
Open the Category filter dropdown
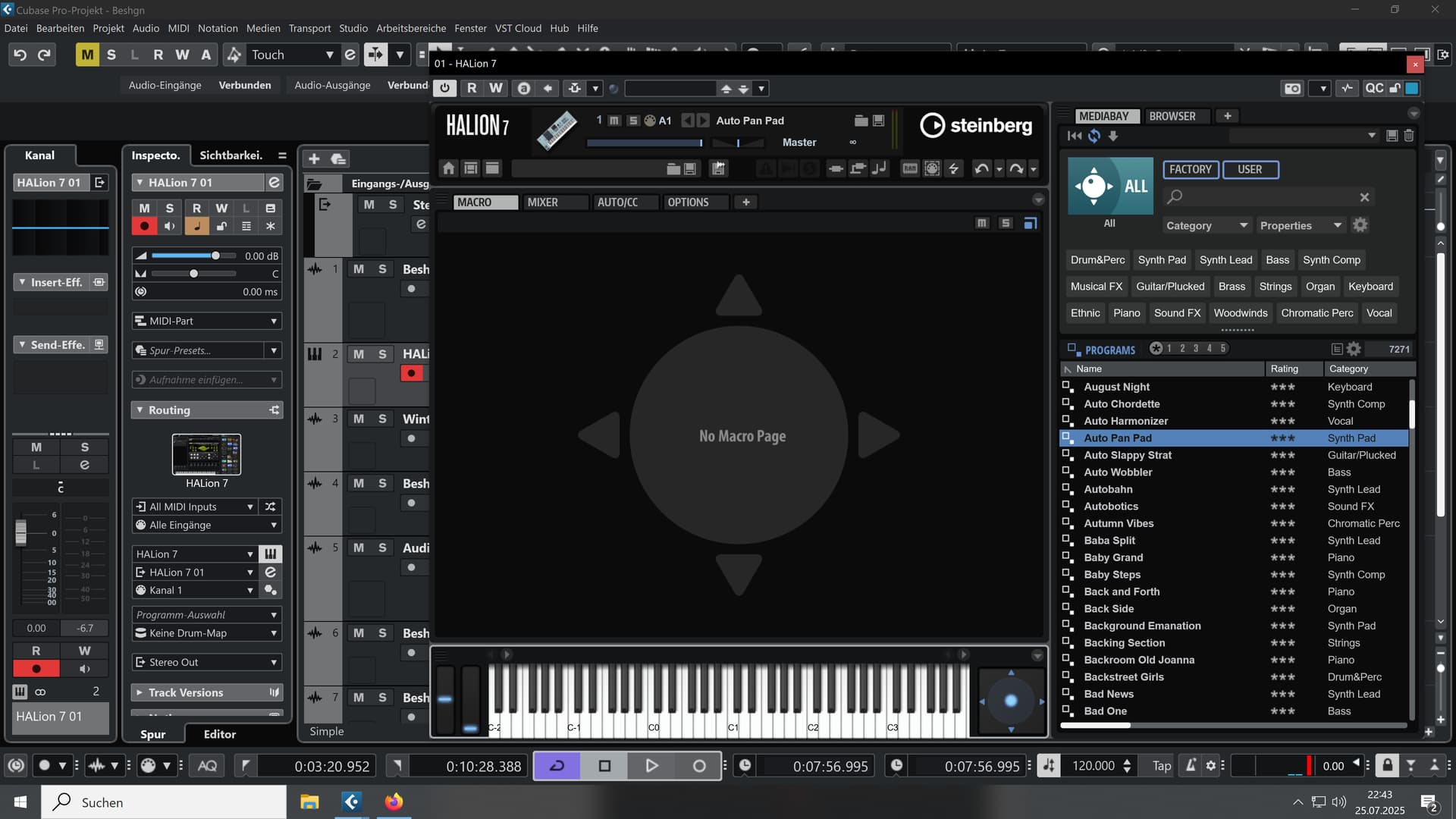pos(1206,225)
